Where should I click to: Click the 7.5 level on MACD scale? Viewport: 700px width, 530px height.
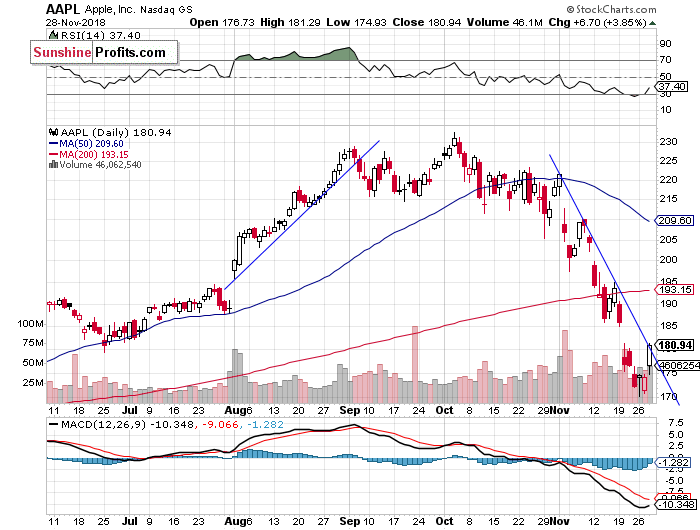[x=675, y=423]
